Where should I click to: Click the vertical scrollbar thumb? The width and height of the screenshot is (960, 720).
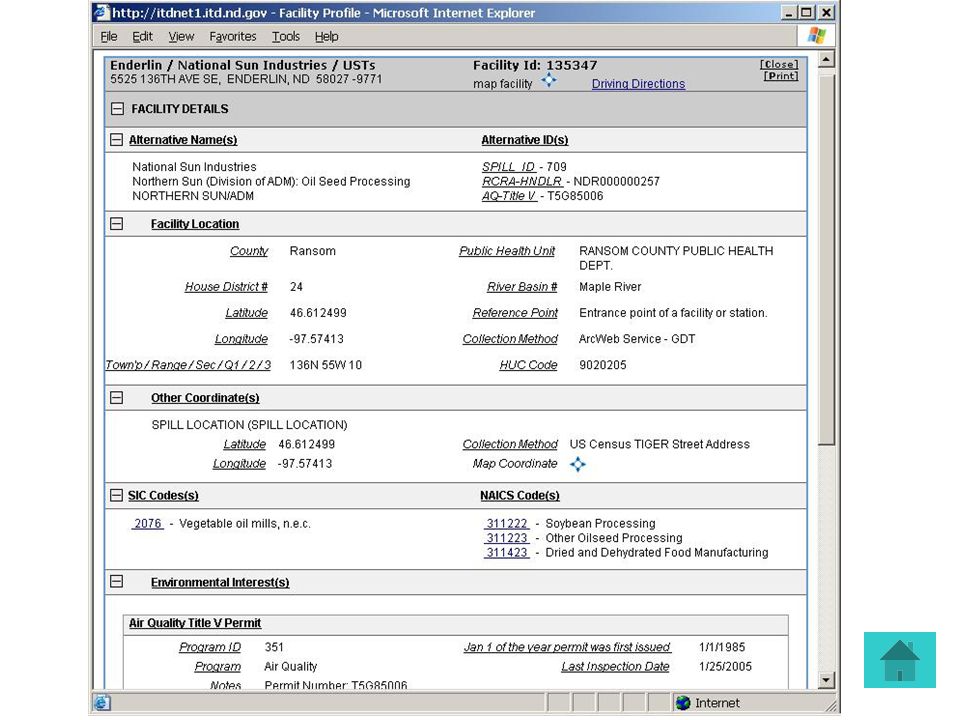click(827, 260)
